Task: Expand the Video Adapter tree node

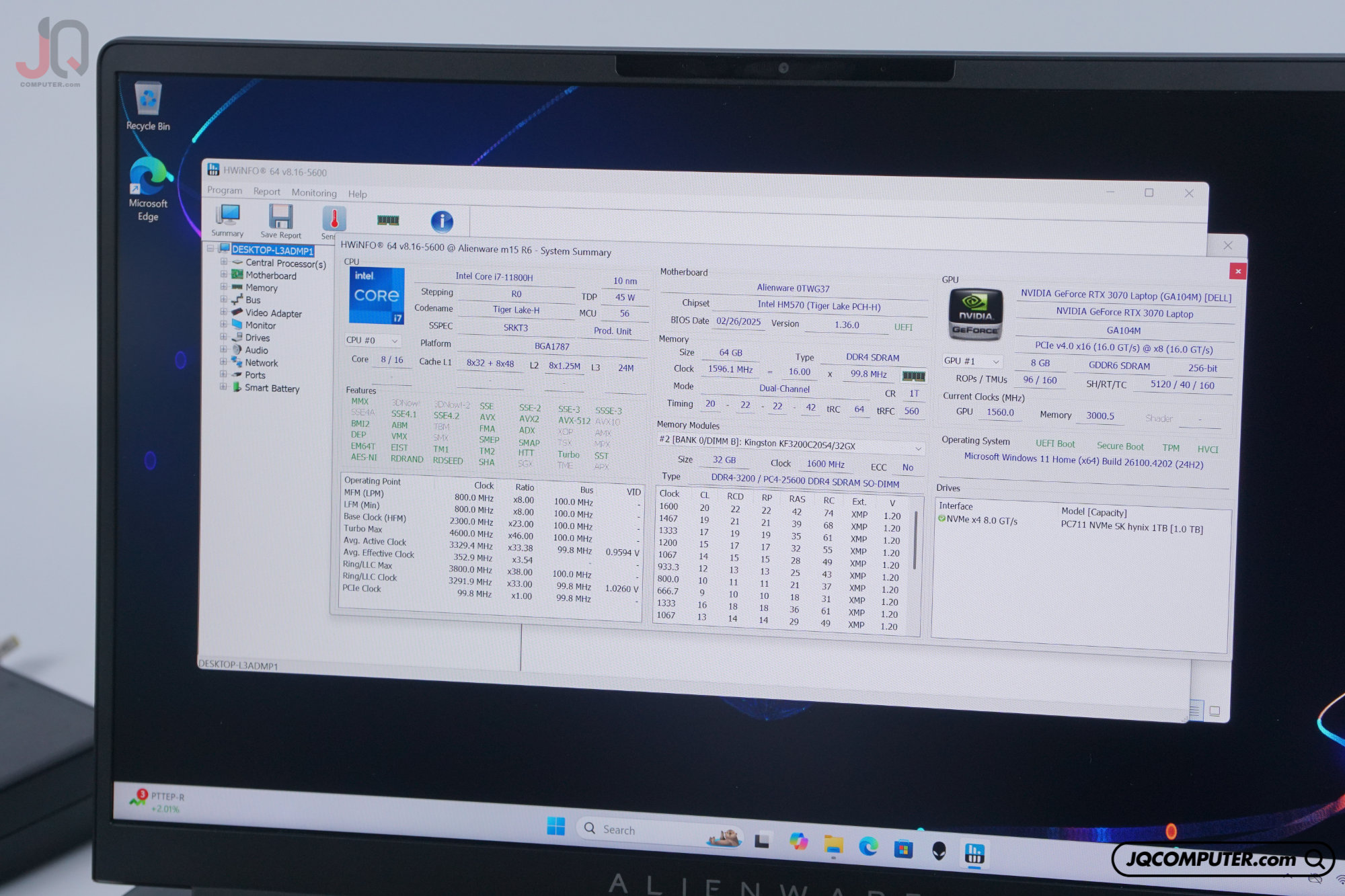Action: (224, 311)
